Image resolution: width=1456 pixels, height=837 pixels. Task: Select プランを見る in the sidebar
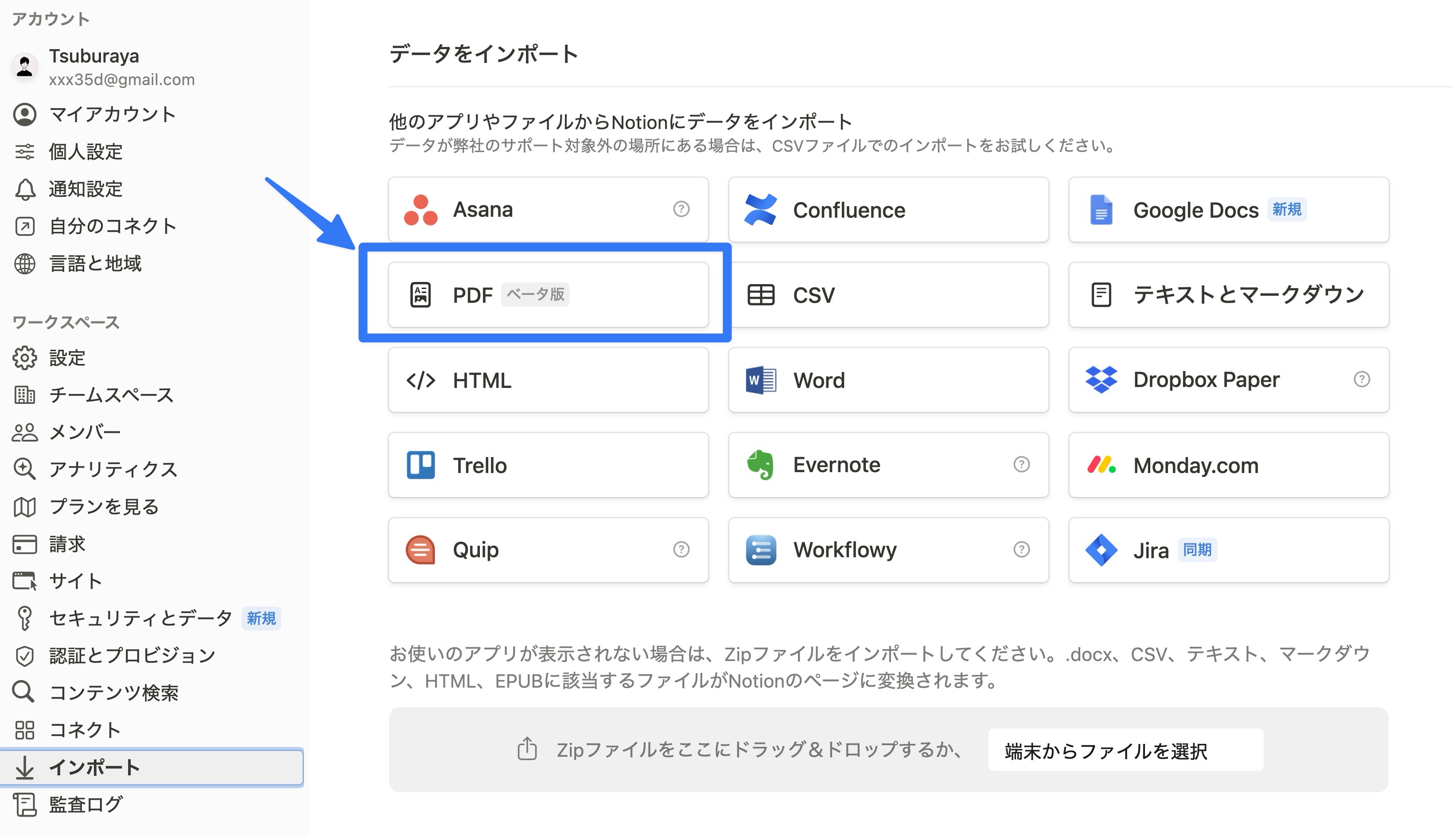[152, 506]
